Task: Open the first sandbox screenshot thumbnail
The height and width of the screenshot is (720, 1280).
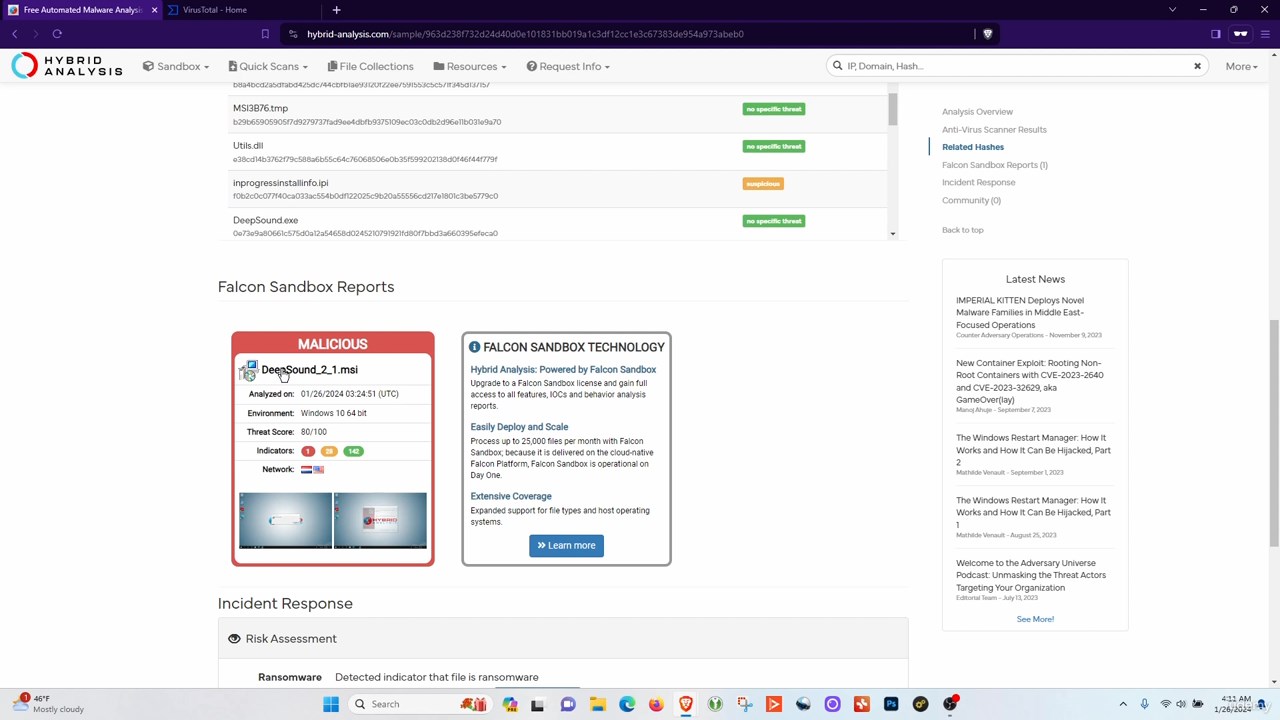Action: click(285, 520)
